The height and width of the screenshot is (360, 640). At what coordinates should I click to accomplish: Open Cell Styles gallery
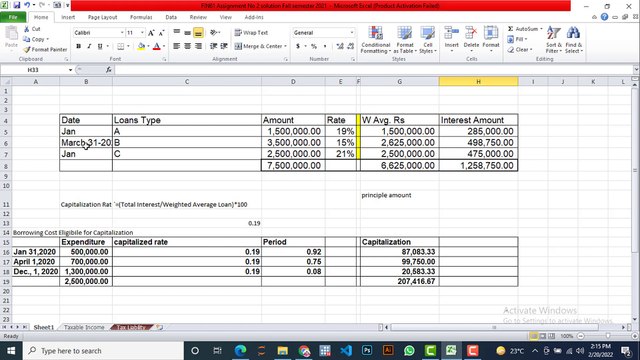coord(428,40)
